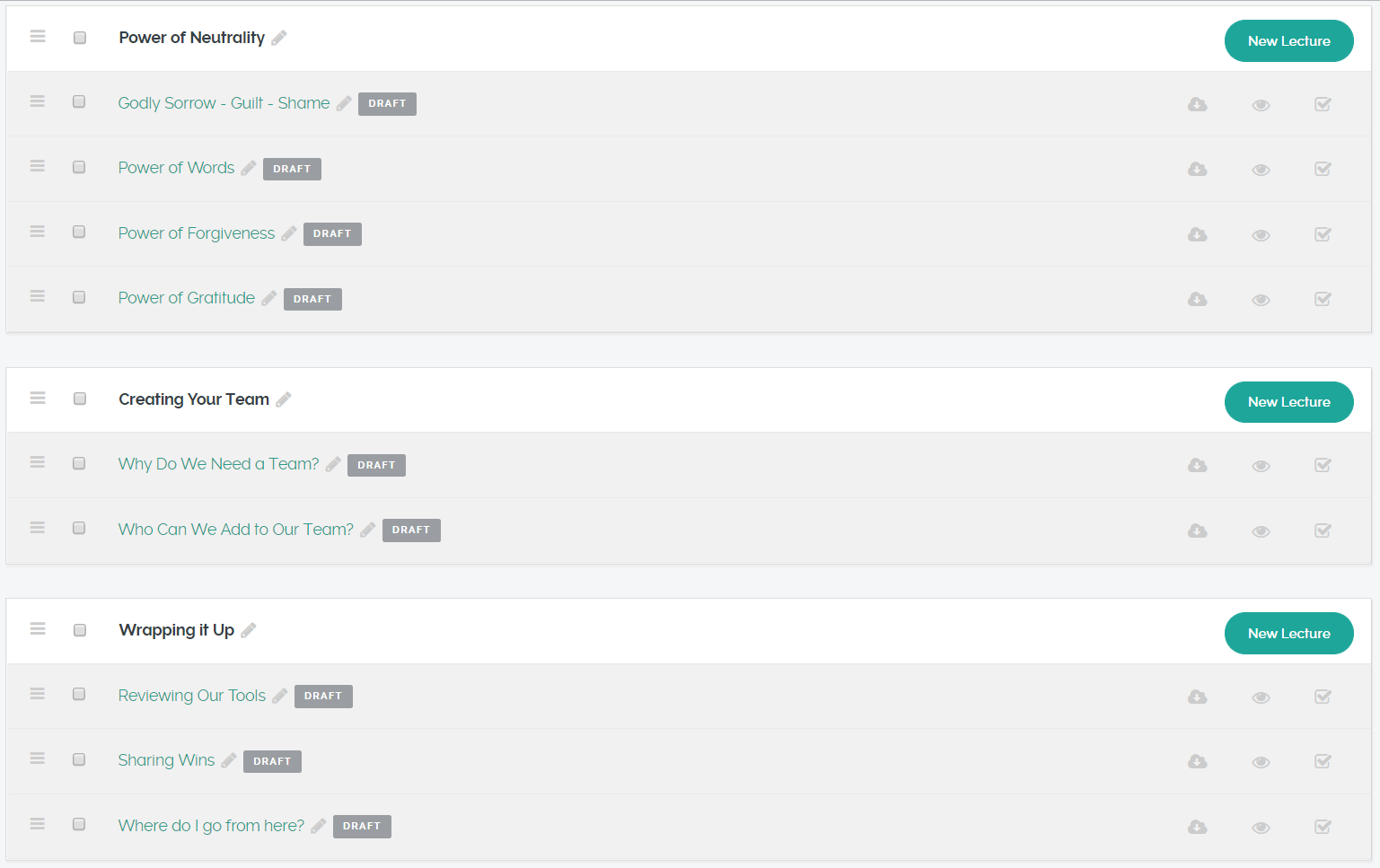This screenshot has width=1380, height=868.
Task: Toggle the eye preview icon for Sharing Wins
Action: 1261,762
